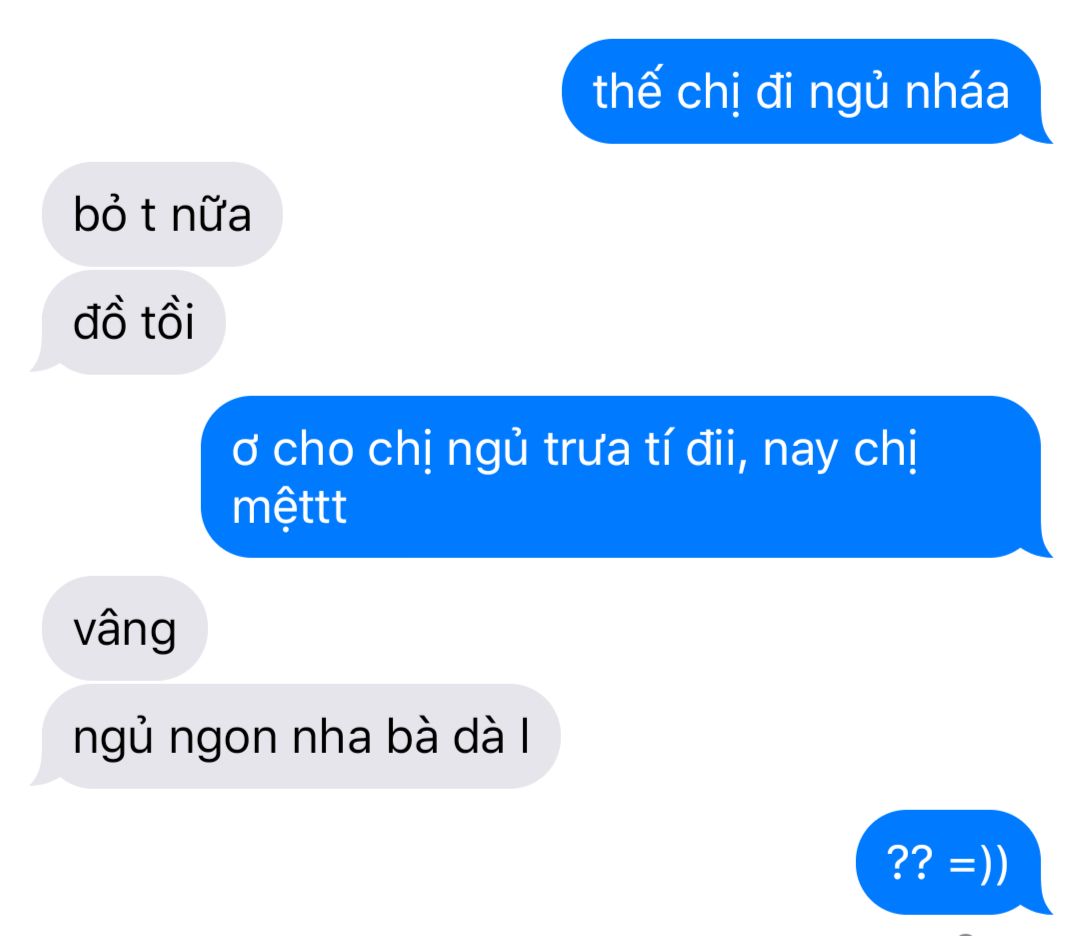Click the word "nữa" in the received message
Screen dimensions: 1080x936
click(x=211, y=214)
